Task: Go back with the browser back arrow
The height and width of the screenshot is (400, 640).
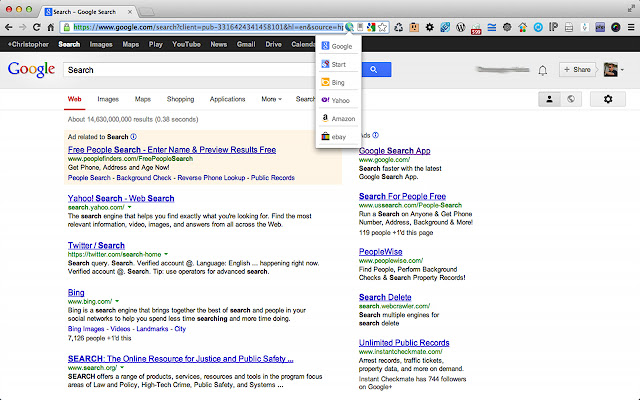Action: click(x=9, y=27)
